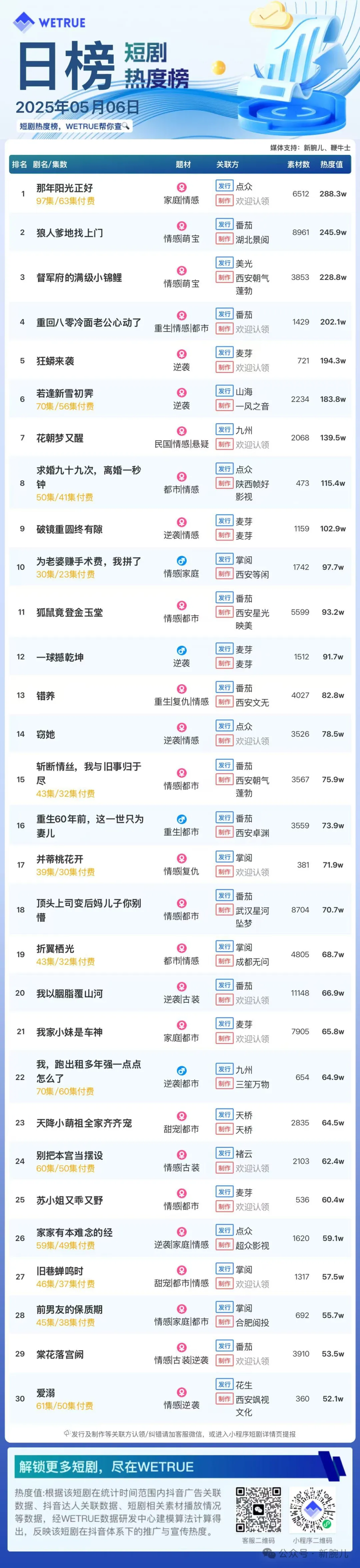Click the search magnifier icon under the date
Image resolution: width=360 pixels, height=1568 pixels.
[x=126, y=126]
